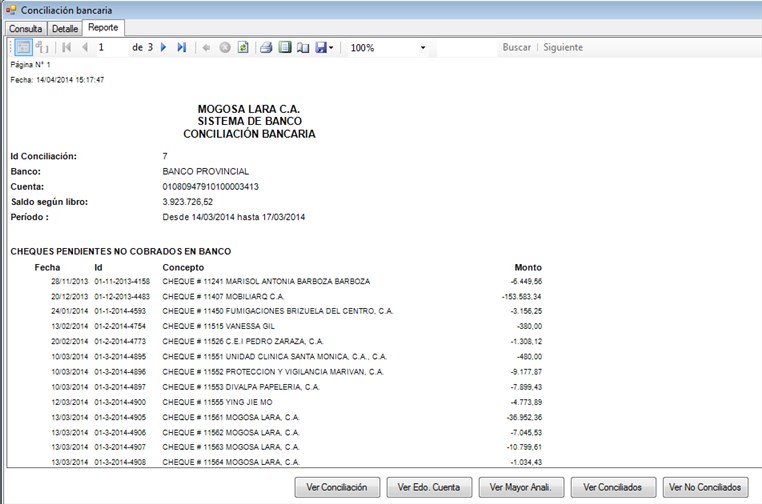Viewport: 762px width, 504px height.
Task: Click the Siguiente link
Action: pyautogui.click(x=563, y=48)
